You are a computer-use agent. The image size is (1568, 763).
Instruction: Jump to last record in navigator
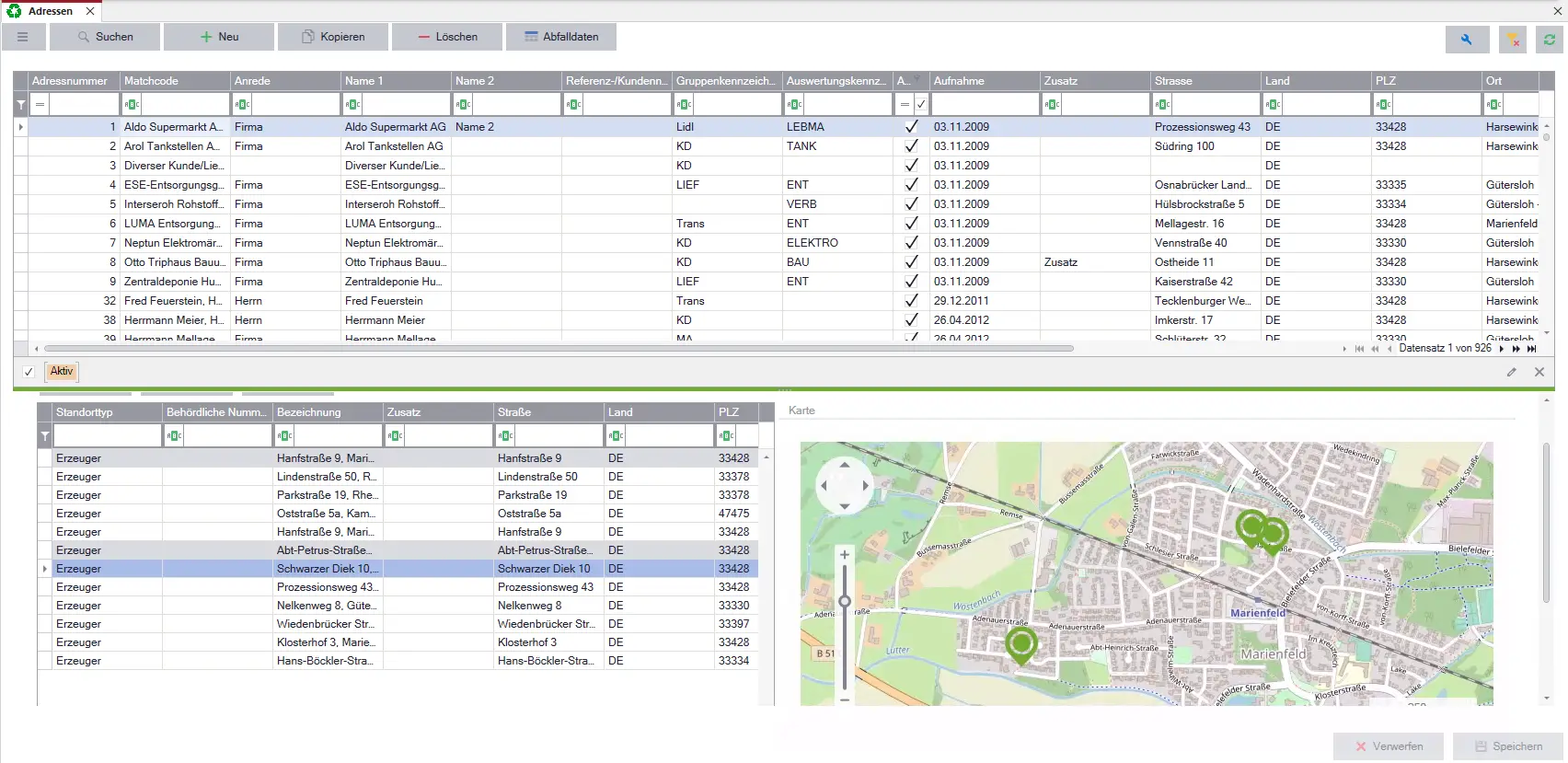(x=1532, y=349)
